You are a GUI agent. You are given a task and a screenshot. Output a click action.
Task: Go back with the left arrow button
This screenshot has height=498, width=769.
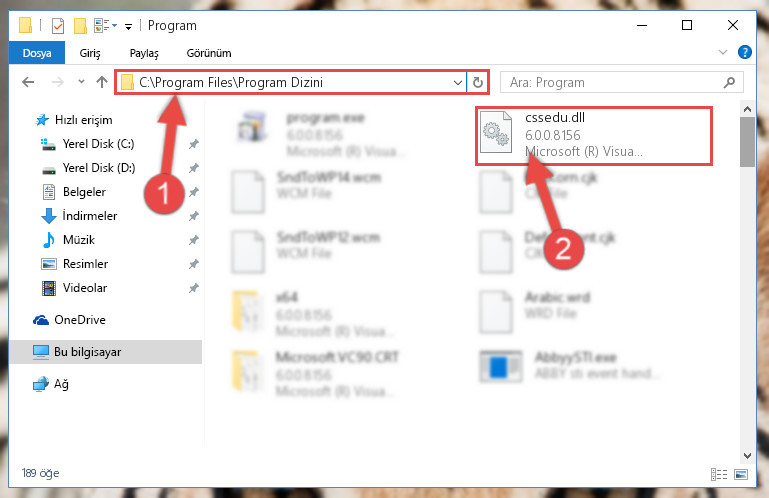tap(28, 82)
